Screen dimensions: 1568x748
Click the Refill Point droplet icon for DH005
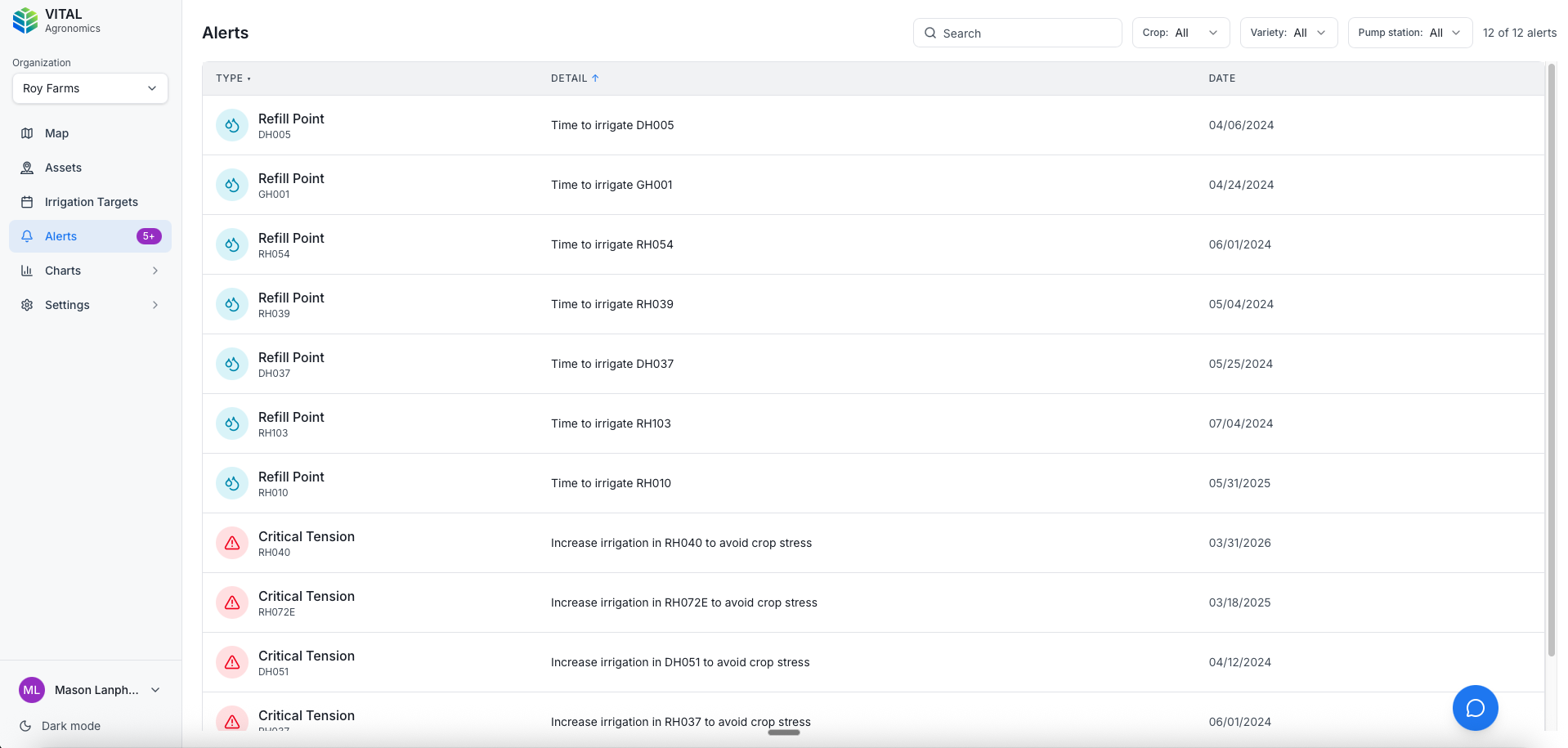pyautogui.click(x=232, y=125)
